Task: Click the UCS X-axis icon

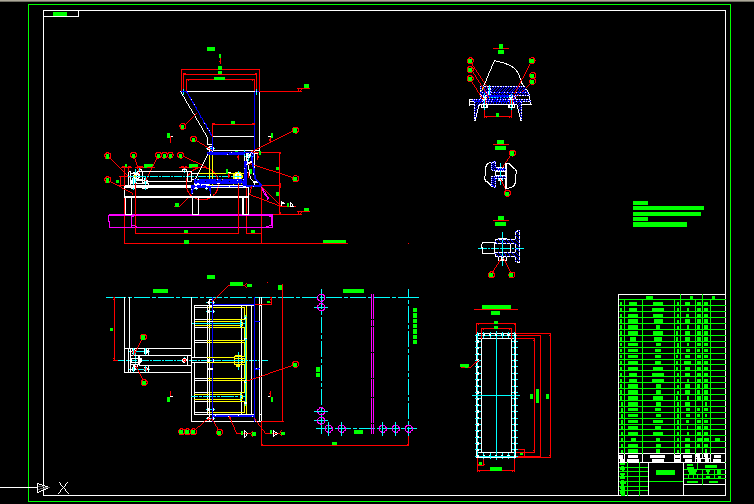Action: tap(62, 487)
